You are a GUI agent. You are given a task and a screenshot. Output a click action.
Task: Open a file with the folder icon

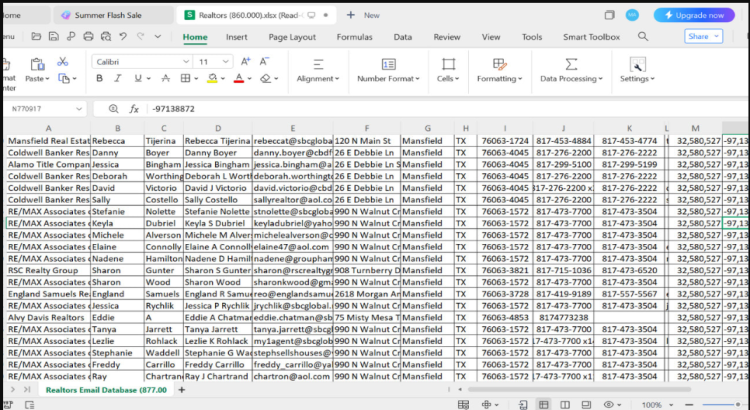[36, 36]
